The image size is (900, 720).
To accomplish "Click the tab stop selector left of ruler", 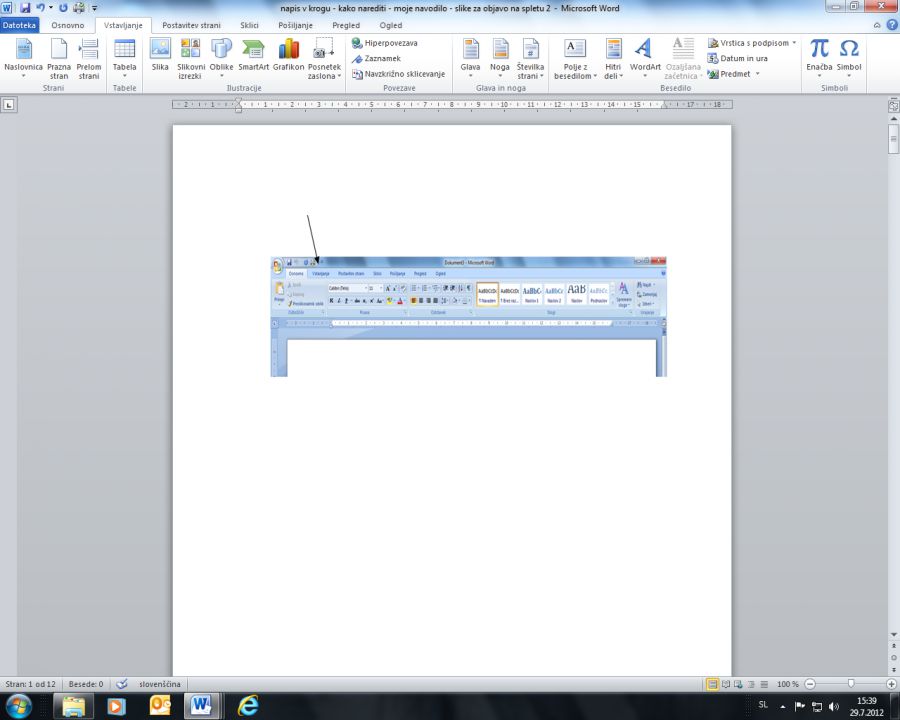I will [x=9, y=104].
